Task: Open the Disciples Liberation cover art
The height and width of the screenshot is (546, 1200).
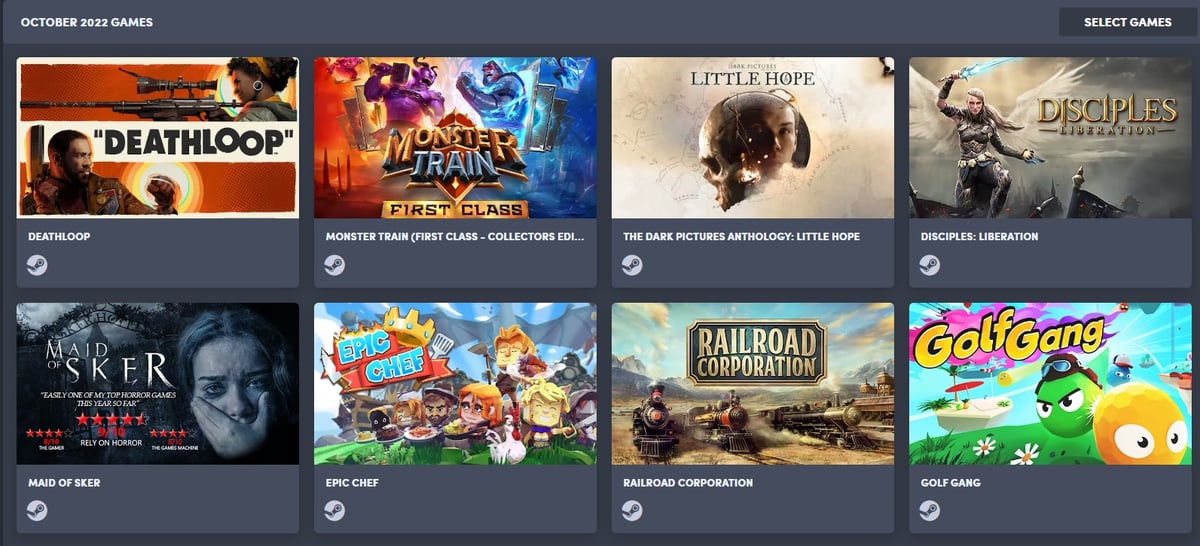Action: (1050, 137)
